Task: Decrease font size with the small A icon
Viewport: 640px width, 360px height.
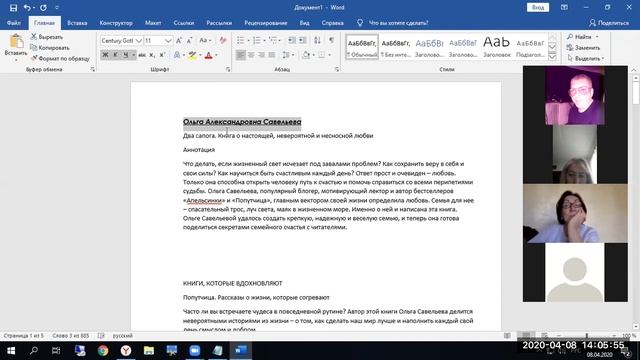Action: coord(189,40)
